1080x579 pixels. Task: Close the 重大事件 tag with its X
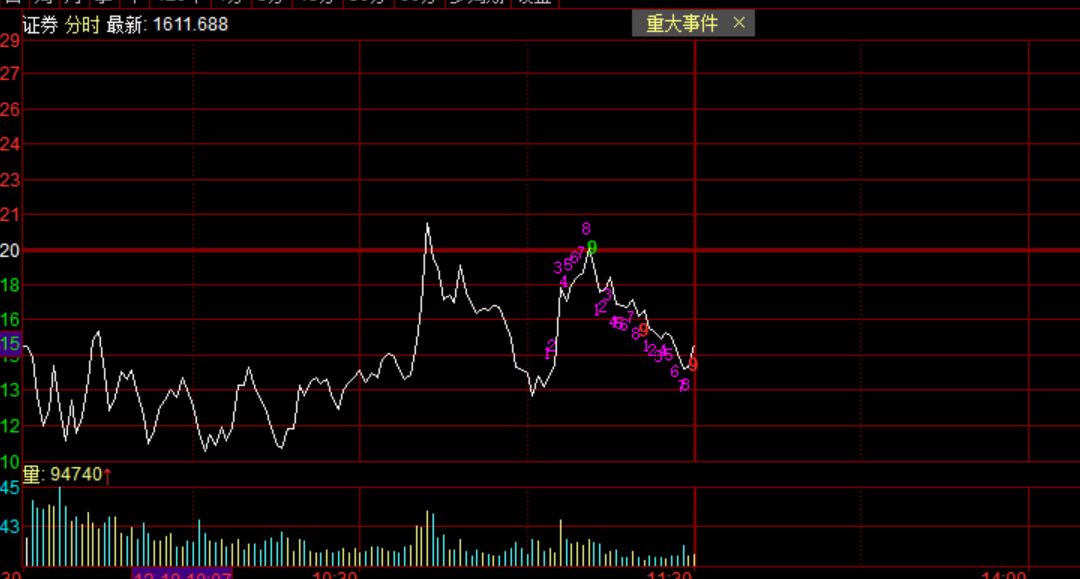[739, 23]
